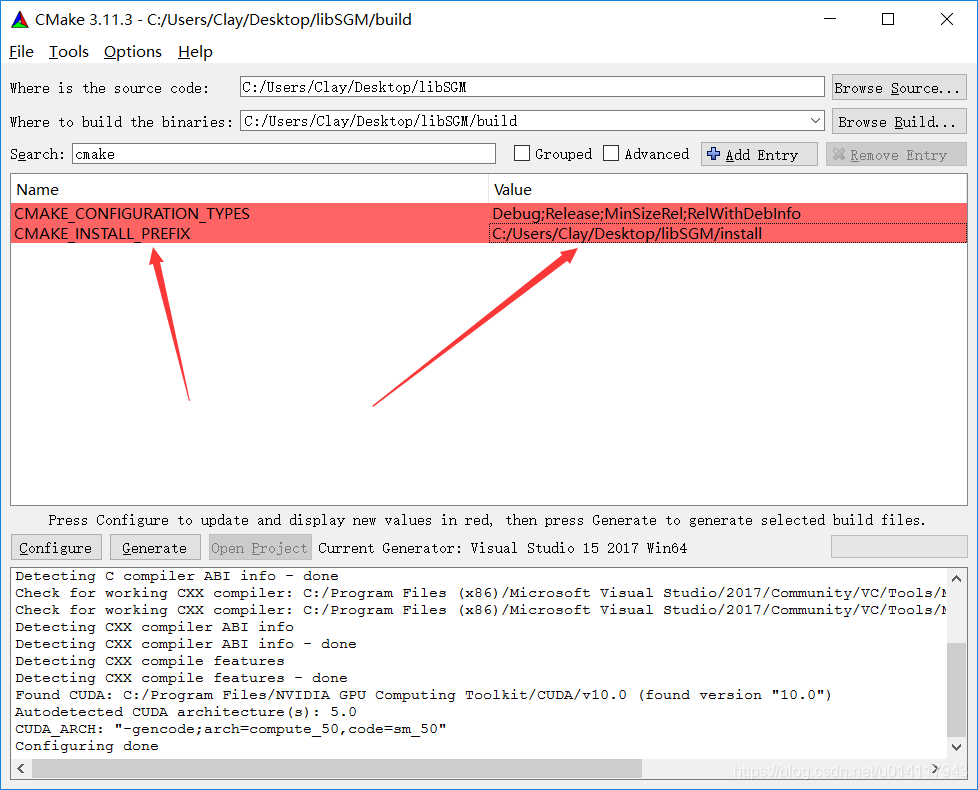Click the output log scroll right arrow
Viewport: 978px width, 790px height.
936,768
